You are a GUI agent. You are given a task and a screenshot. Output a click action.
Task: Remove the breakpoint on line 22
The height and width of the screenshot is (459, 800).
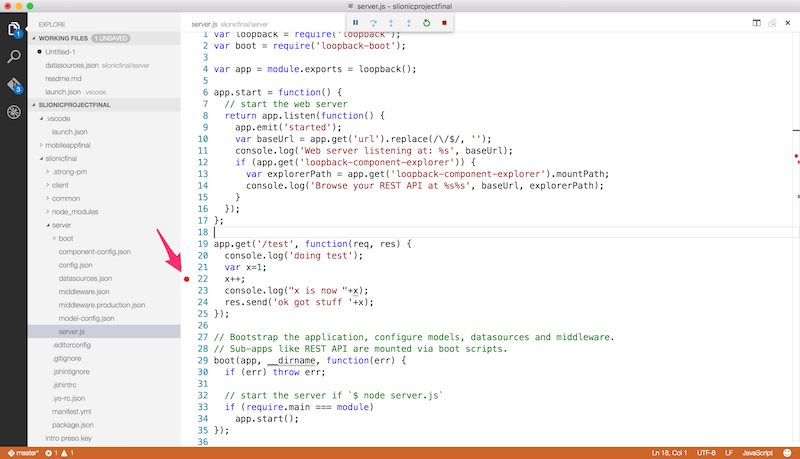pos(187,279)
